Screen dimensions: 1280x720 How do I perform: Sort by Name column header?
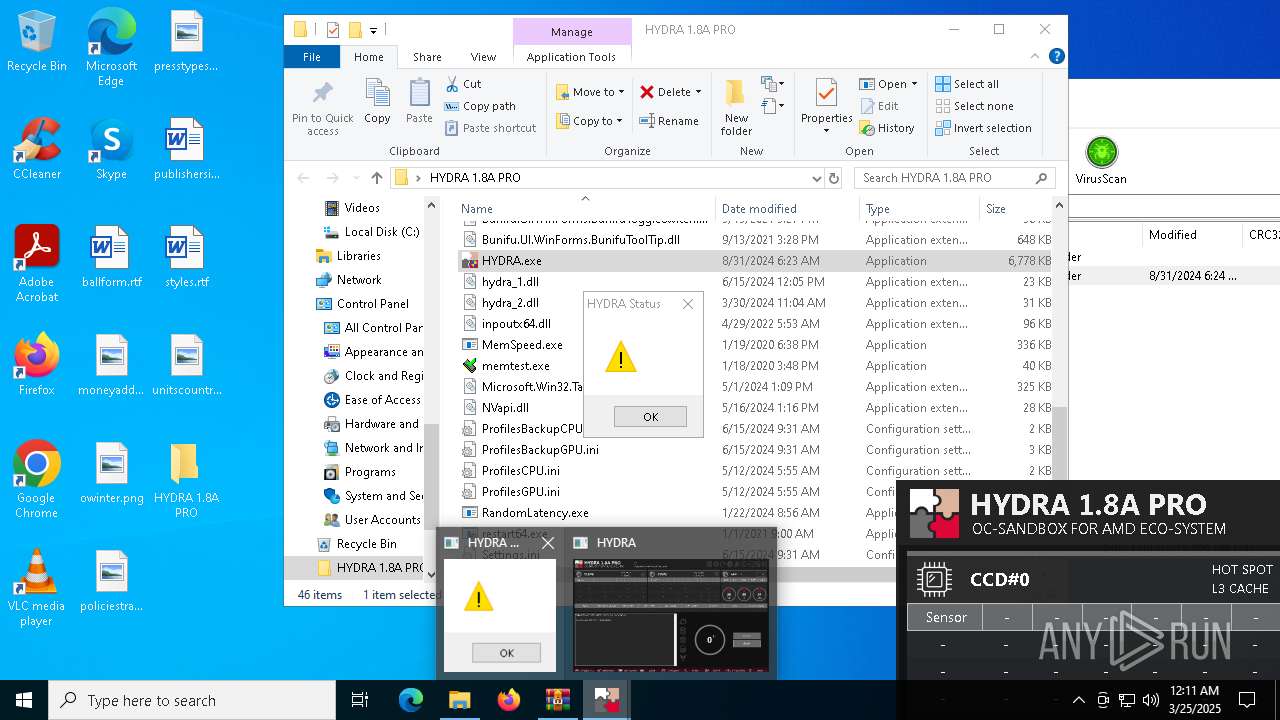pos(585,209)
